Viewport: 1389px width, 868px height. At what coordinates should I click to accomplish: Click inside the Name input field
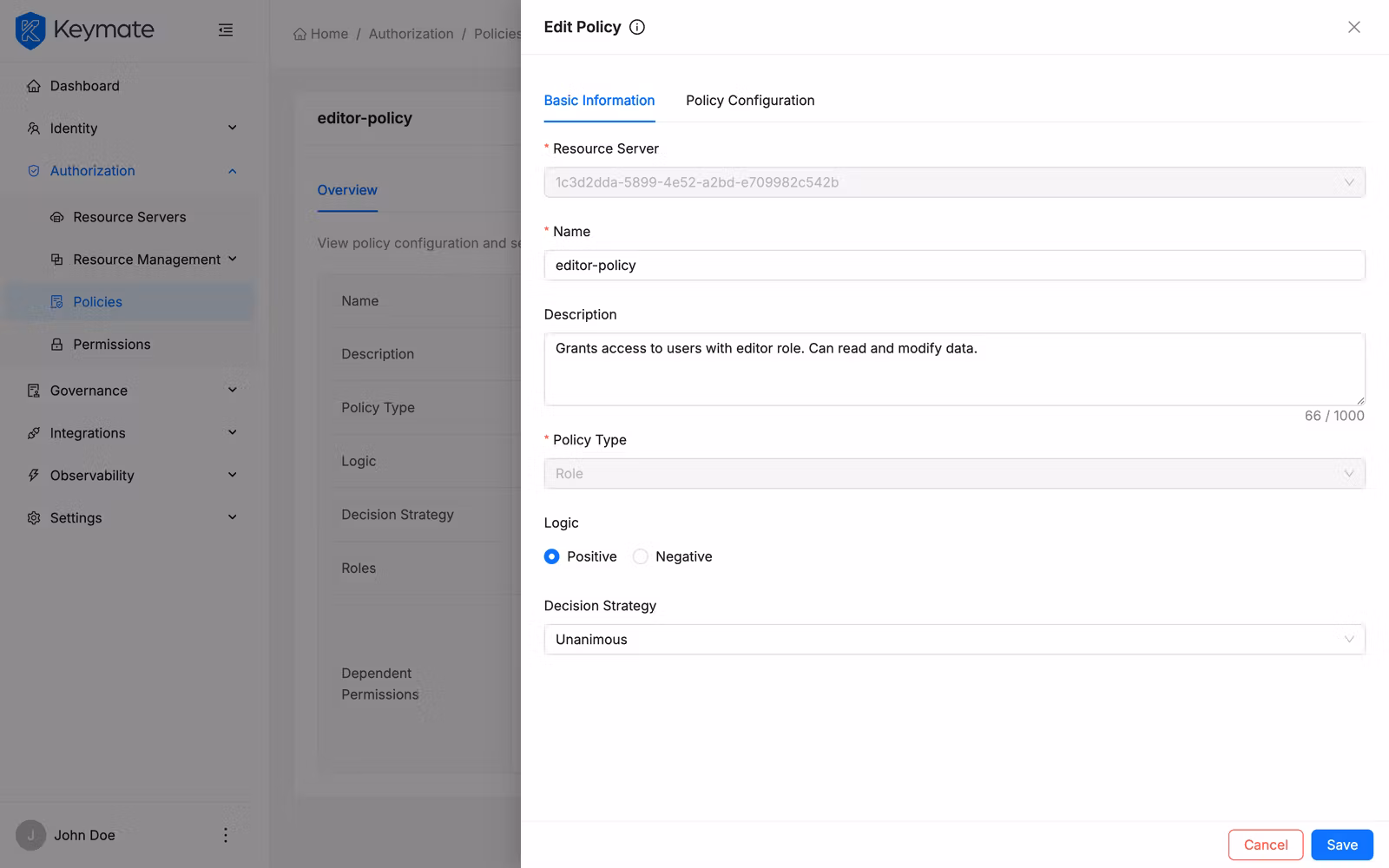953,265
